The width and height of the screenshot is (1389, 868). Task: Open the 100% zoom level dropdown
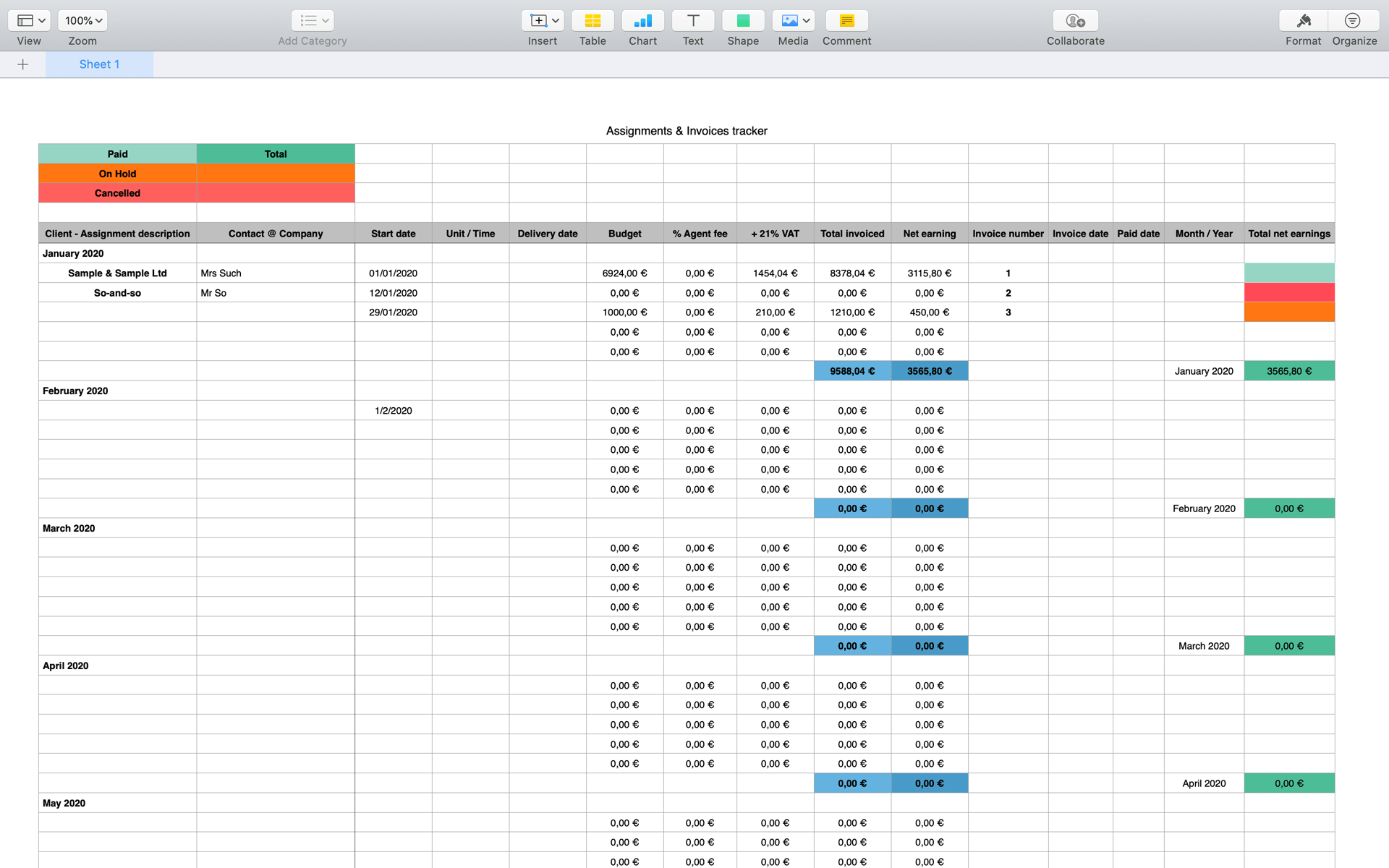(x=82, y=21)
